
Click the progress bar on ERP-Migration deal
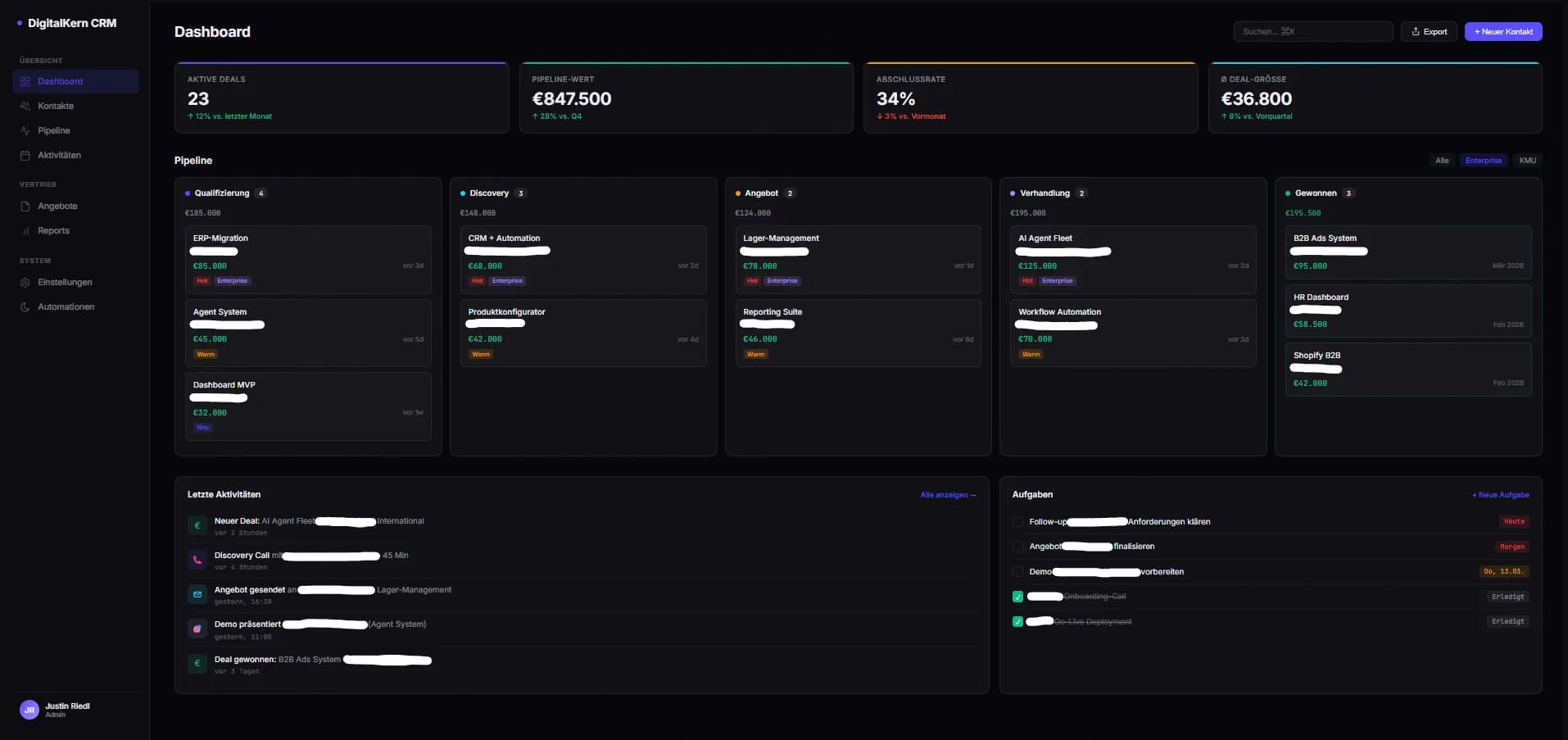point(215,252)
